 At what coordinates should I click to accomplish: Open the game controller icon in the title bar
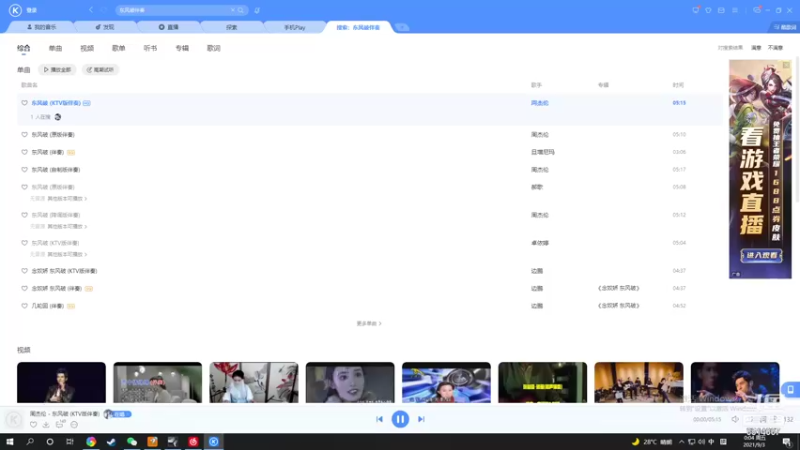point(757,10)
